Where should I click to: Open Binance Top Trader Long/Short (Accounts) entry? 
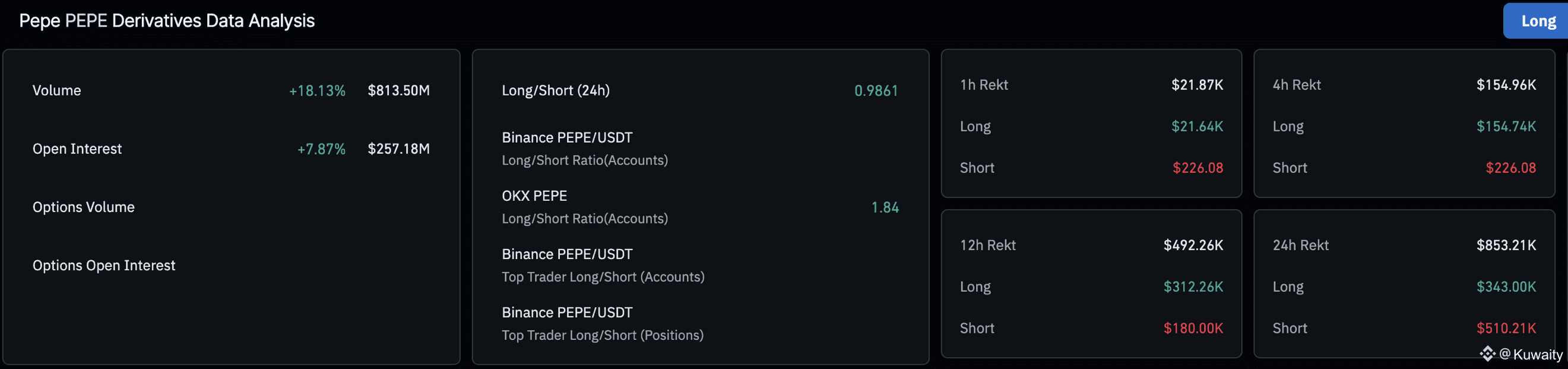coord(602,277)
